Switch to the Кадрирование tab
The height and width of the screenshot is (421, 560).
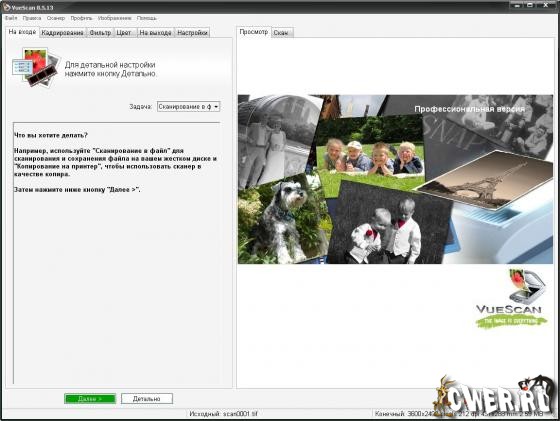point(62,33)
